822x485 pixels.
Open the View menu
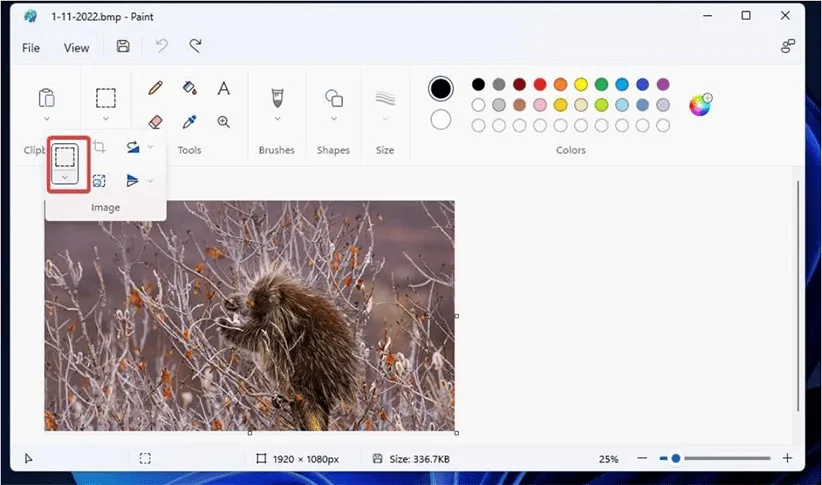tap(76, 47)
